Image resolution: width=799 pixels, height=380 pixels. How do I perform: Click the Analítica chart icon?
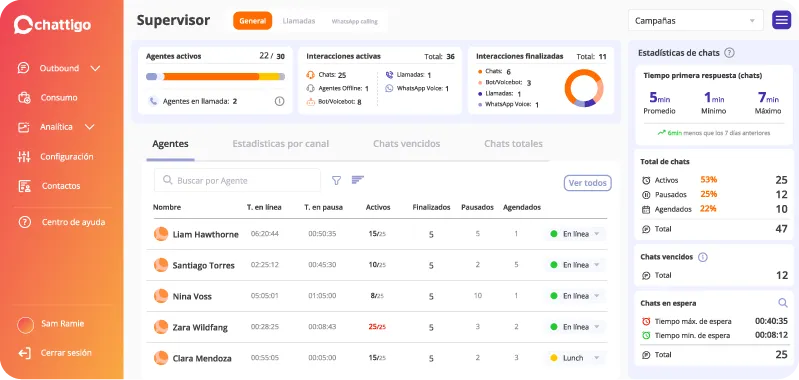point(23,127)
